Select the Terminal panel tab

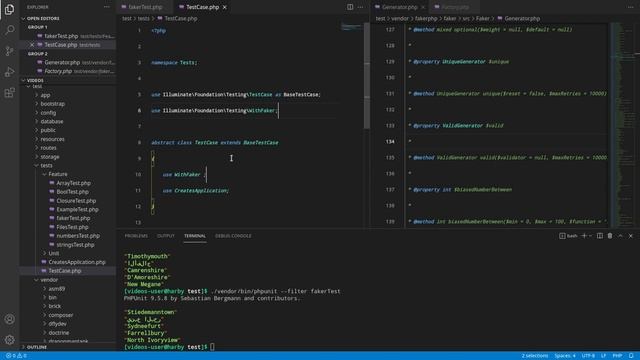(195, 236)
